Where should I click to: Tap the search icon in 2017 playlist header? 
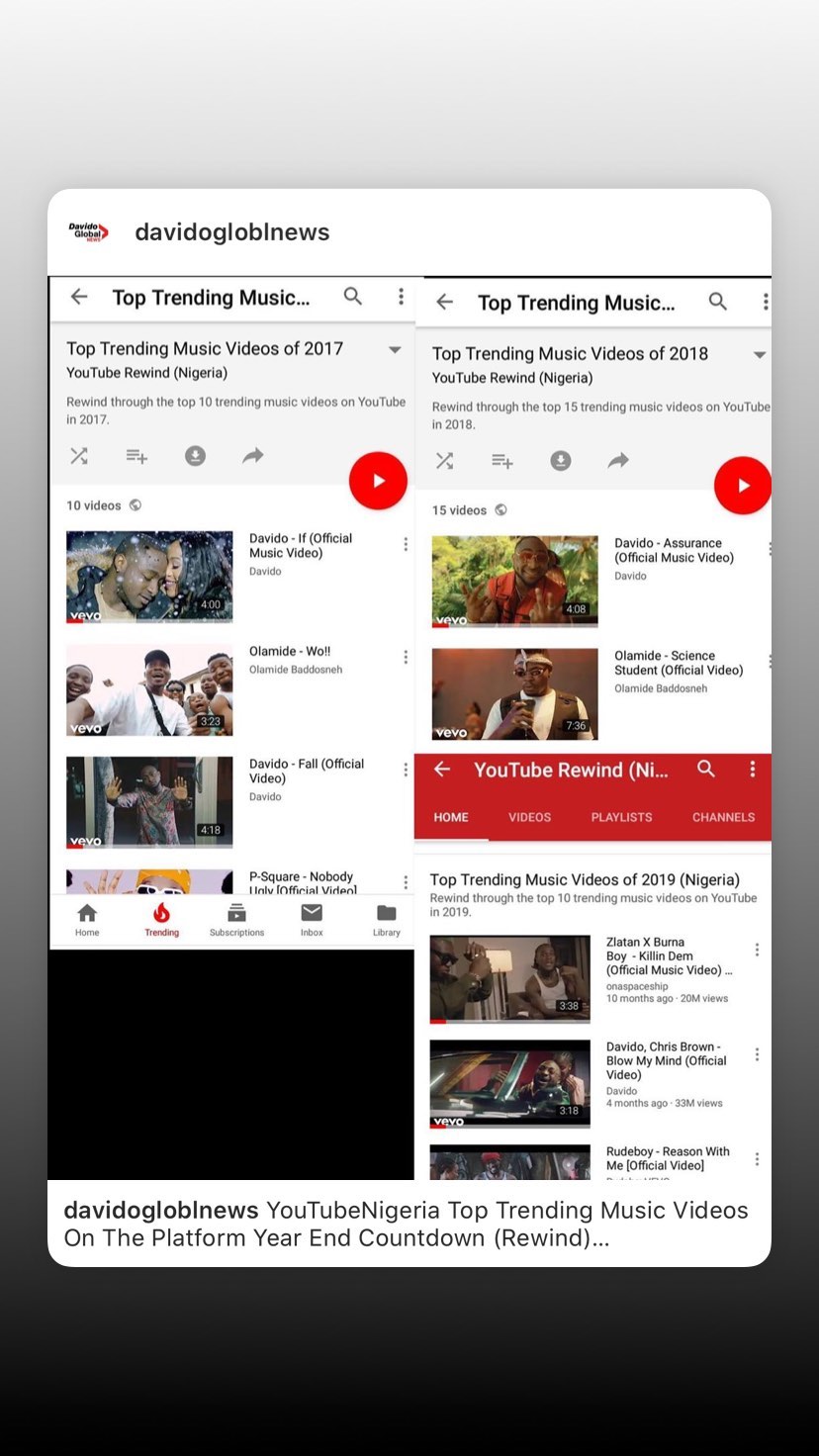pyautogui.click(x=353, y=297)
